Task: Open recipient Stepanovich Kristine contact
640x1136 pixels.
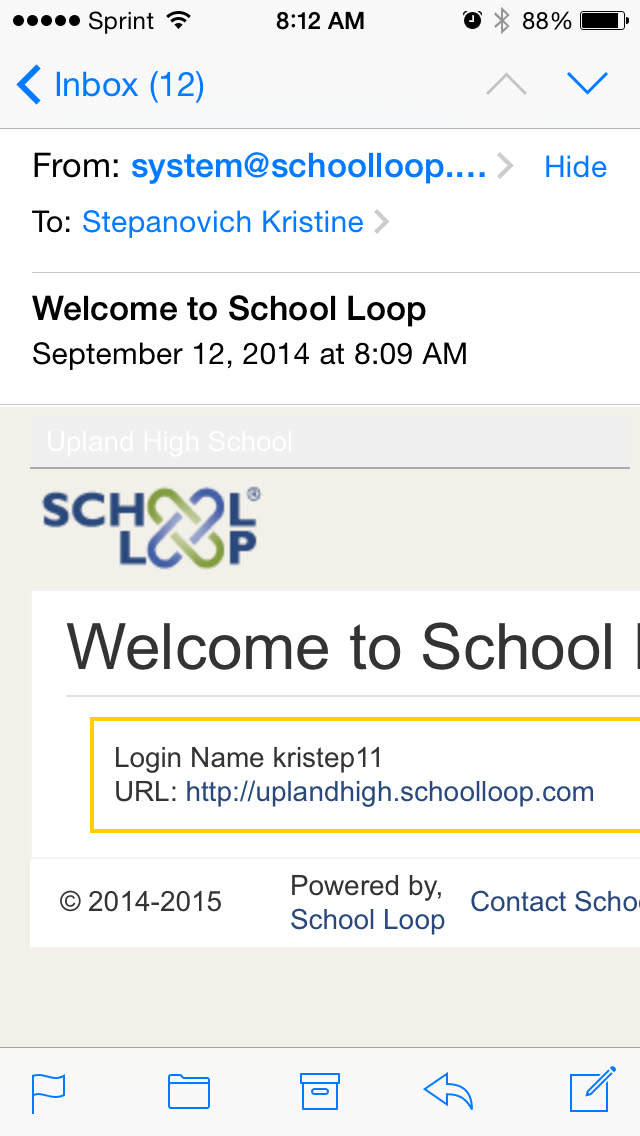Action: pyautogui.click(x=222, y=222)
